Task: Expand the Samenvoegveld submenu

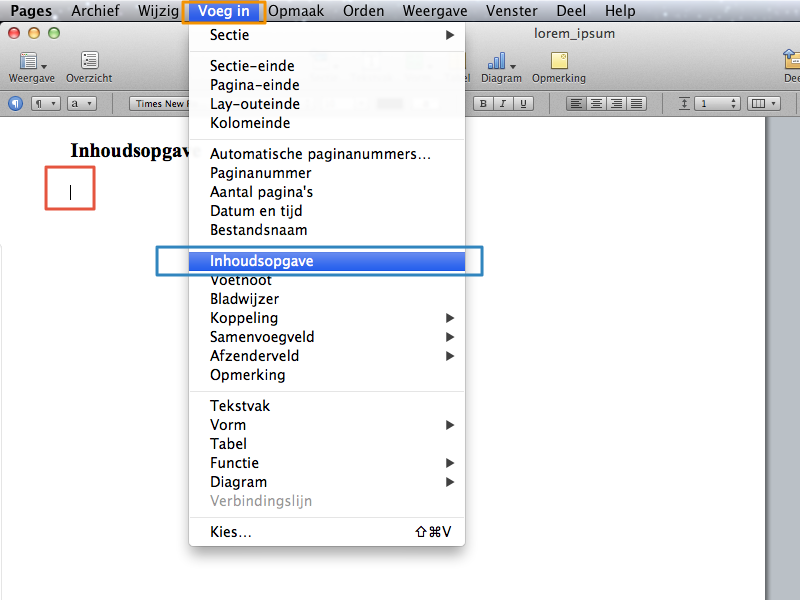Action: (x=327, y=337)
